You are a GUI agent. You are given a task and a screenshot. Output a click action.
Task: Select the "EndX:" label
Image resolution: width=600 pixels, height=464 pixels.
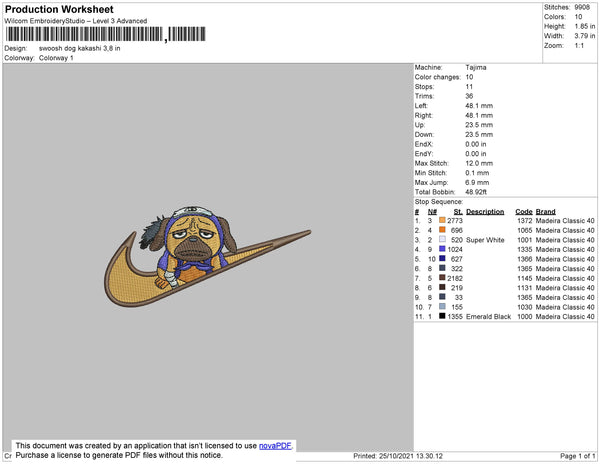click(424, 144)
